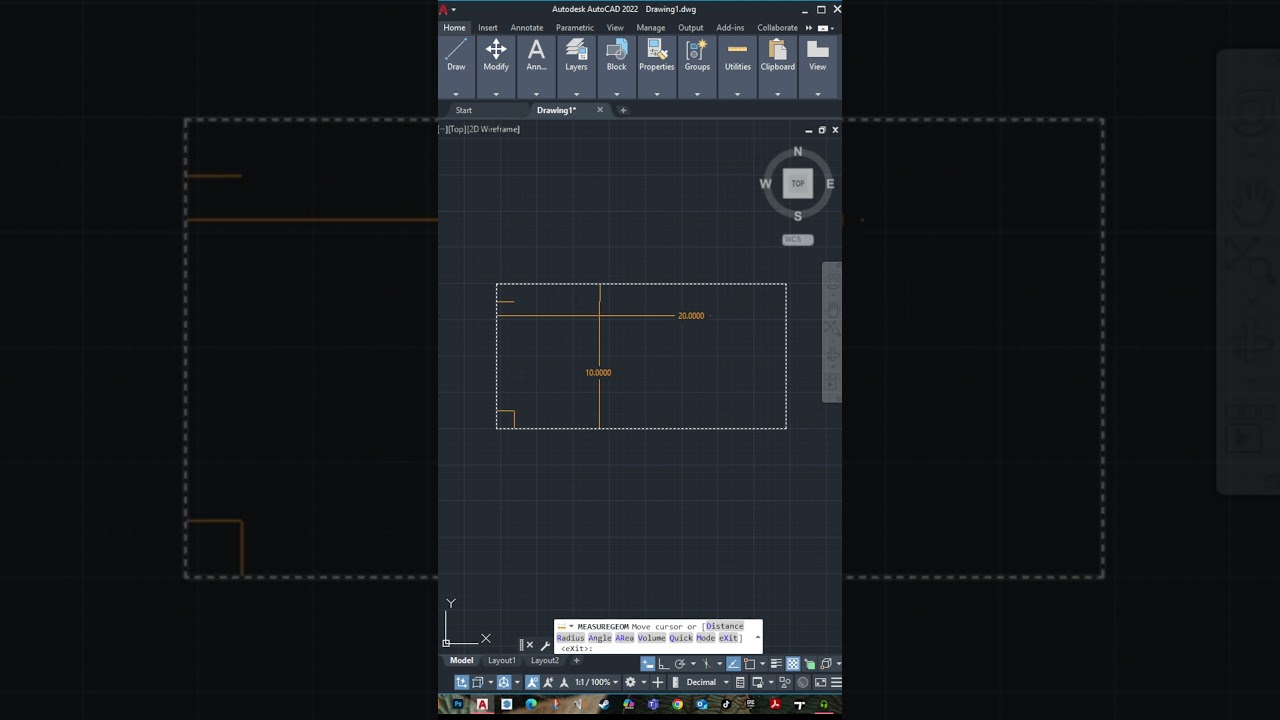Open the Modify panel move icon

pos(496,49)
